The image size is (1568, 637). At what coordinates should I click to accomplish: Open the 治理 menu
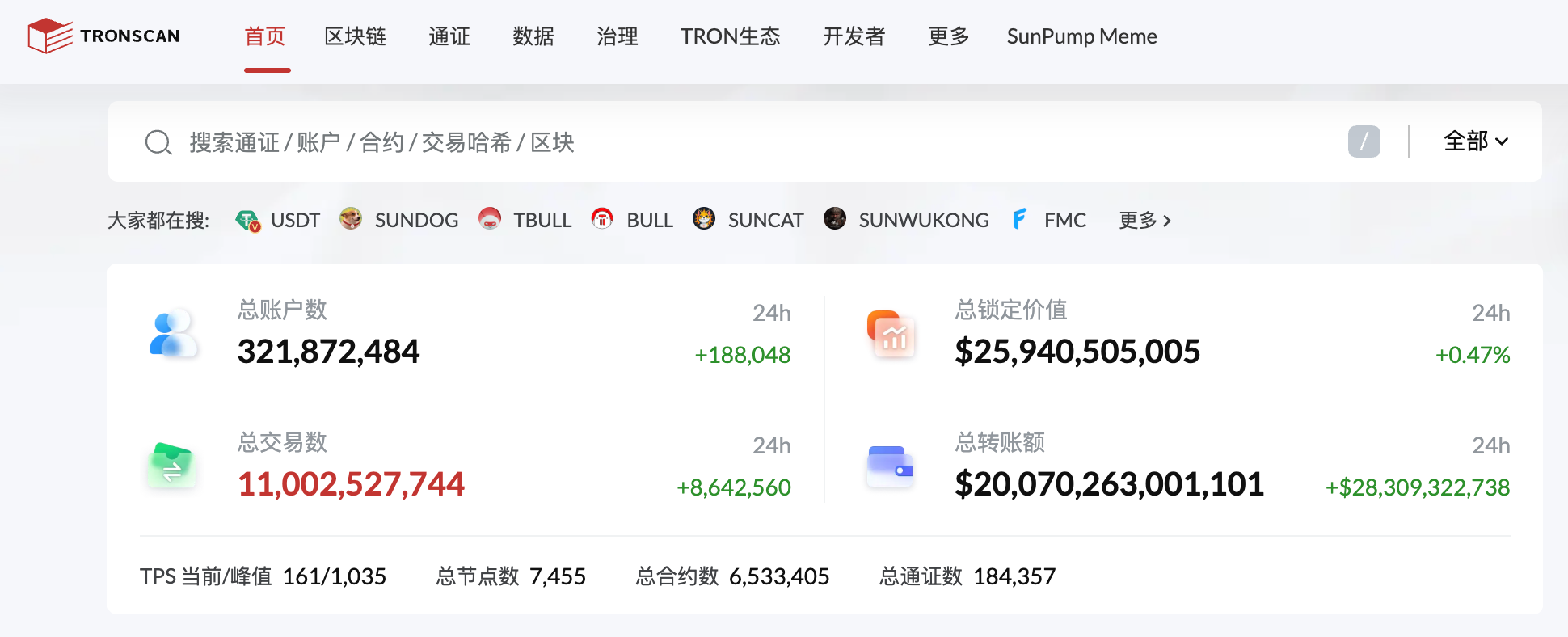pos(618,36)
